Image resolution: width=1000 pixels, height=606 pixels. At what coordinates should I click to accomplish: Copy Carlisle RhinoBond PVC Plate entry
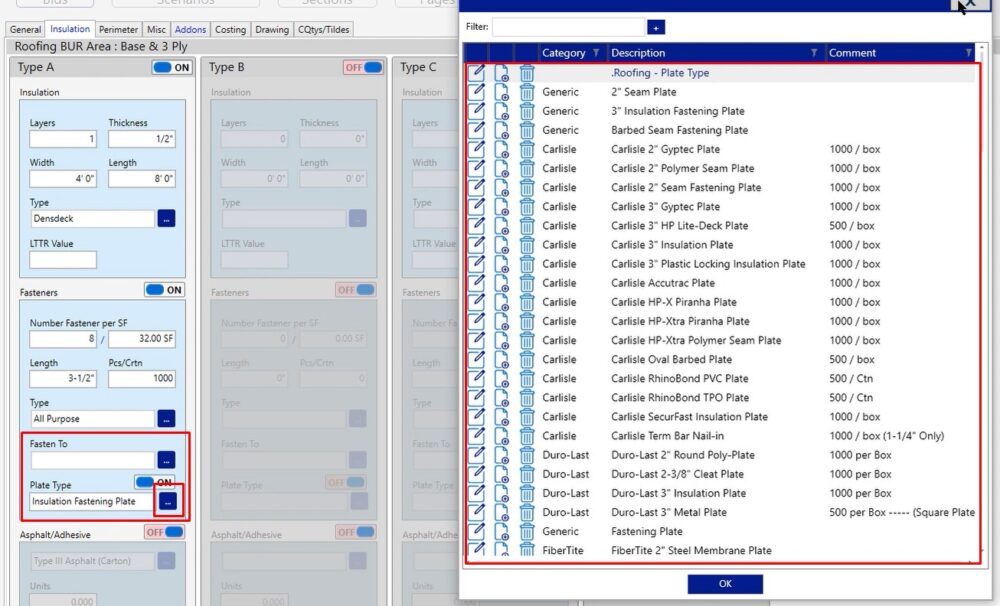[x=502, y=379]
